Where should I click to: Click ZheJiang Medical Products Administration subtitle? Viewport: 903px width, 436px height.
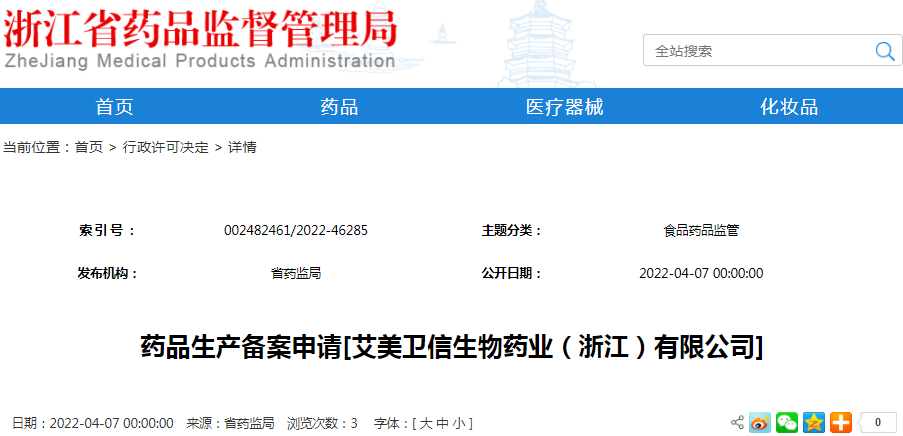coord(199,61)
